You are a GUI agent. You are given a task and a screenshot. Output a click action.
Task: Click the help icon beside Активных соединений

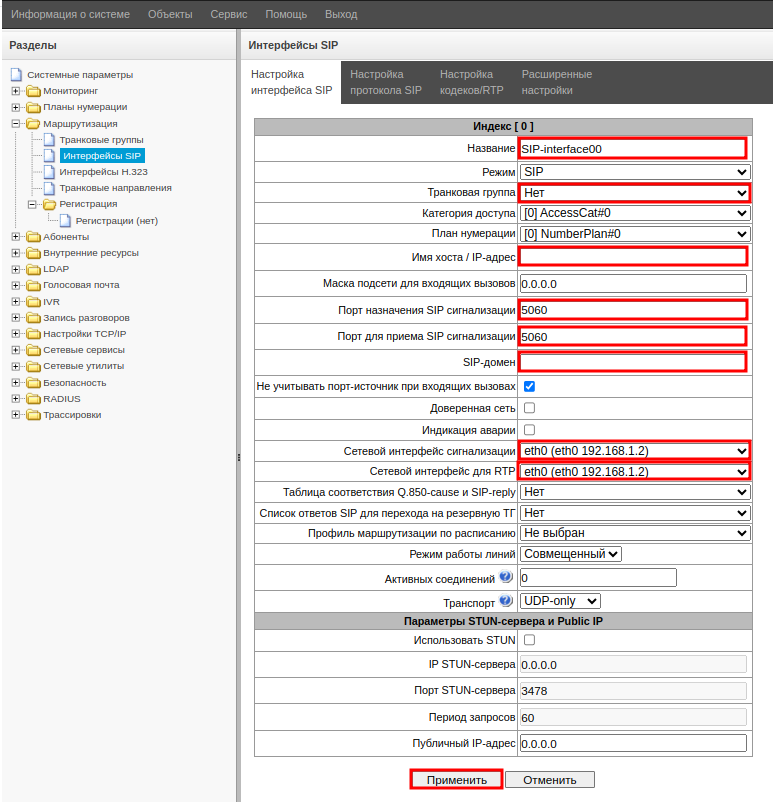point(506,577)
